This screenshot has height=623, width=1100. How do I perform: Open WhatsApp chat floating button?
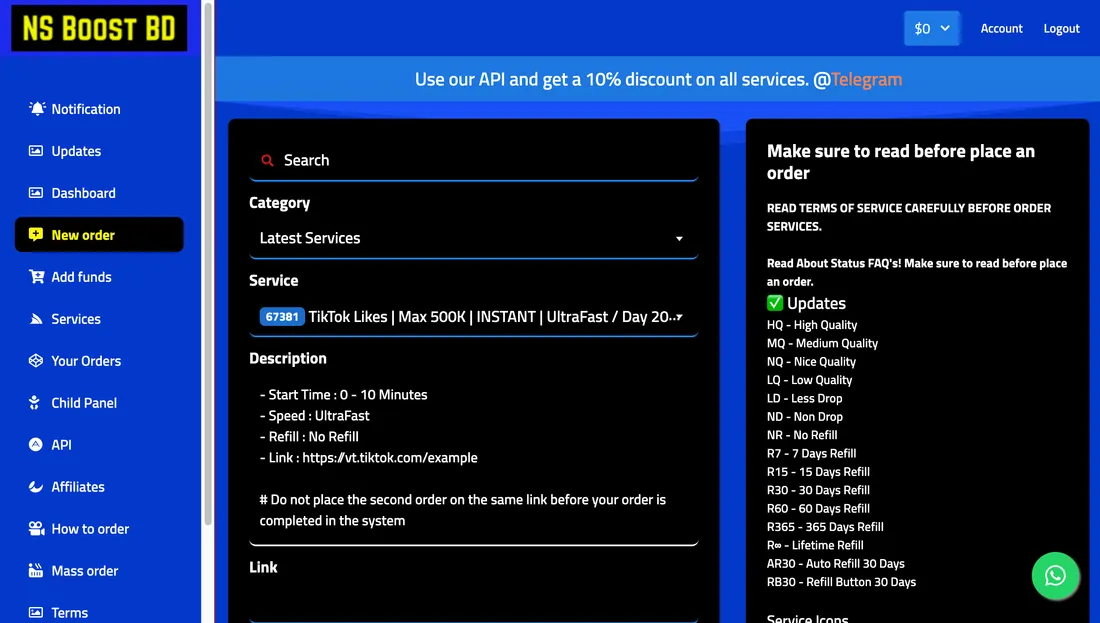click(x=1055, y=576)
